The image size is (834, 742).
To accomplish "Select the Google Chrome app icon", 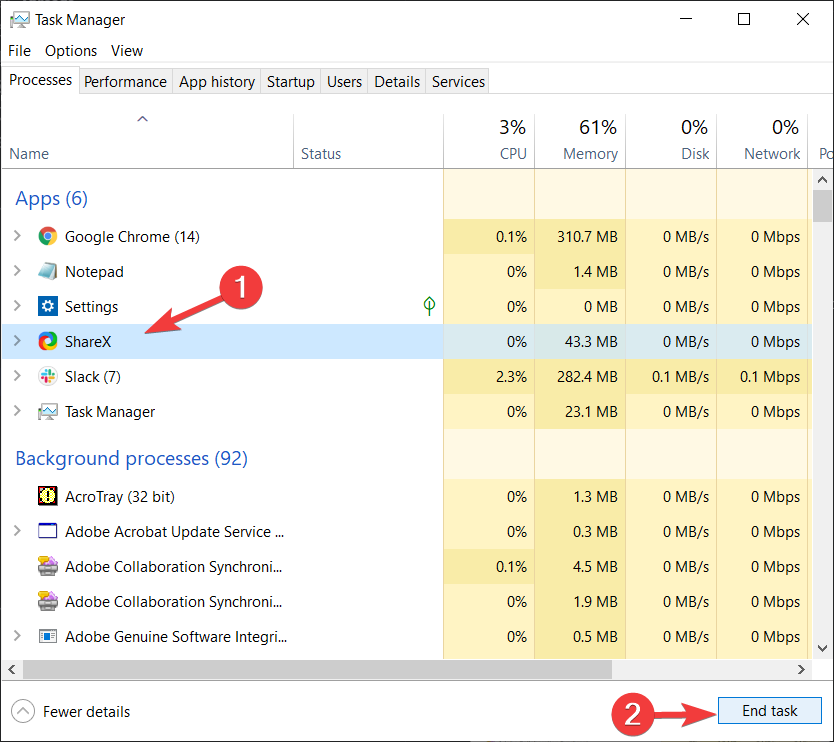I will (x=47, y=236).
